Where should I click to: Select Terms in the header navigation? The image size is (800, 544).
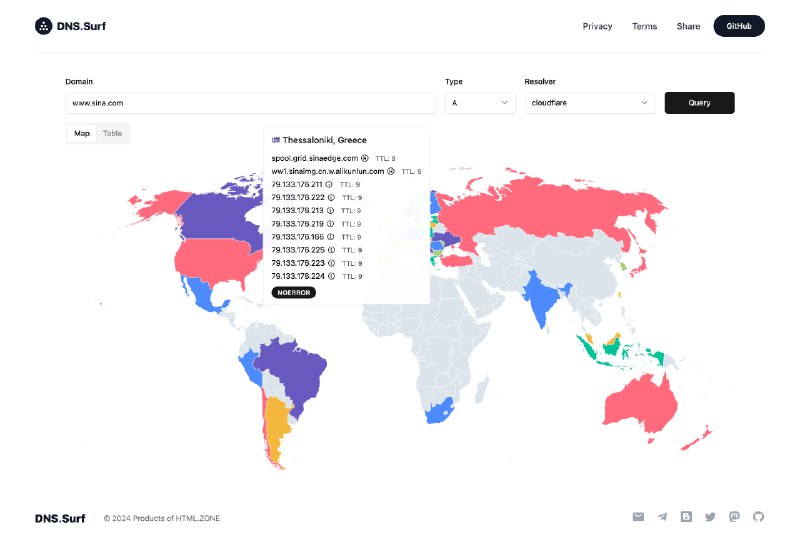click(644, 26)
